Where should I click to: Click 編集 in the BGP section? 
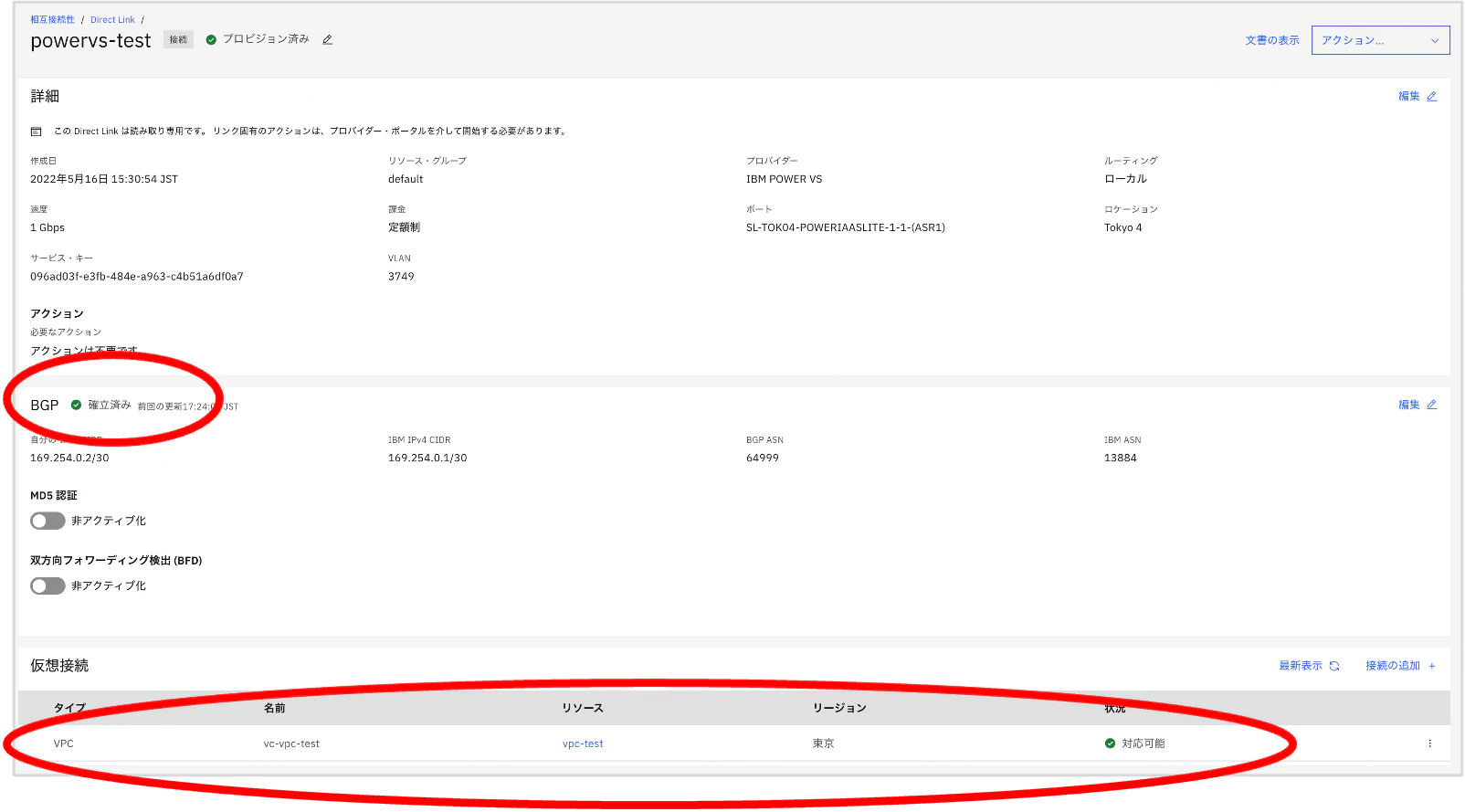[1408, 405]
